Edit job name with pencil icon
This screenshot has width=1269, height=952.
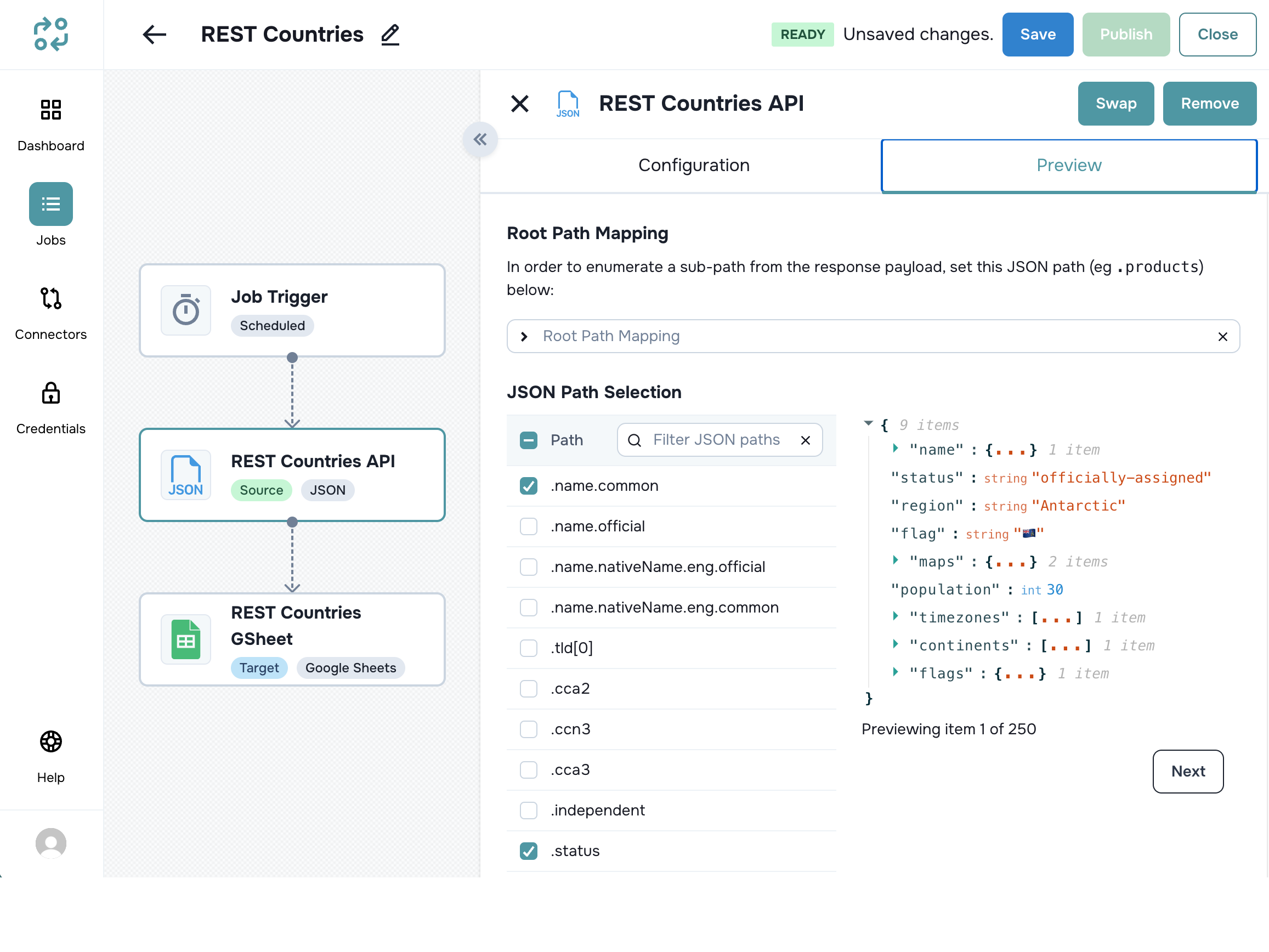[x=390, y=35]
